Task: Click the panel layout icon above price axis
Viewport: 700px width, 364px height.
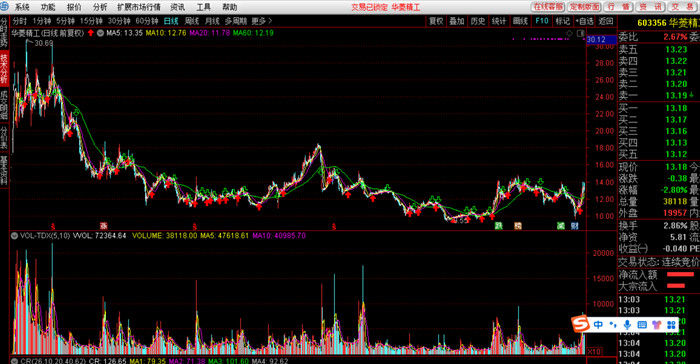Action: (x=580, y=33)
